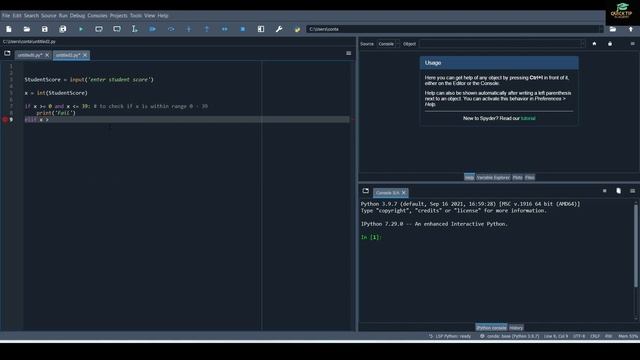Save all open files
Screen dimensions: 640x360
(x=62, y=29)
